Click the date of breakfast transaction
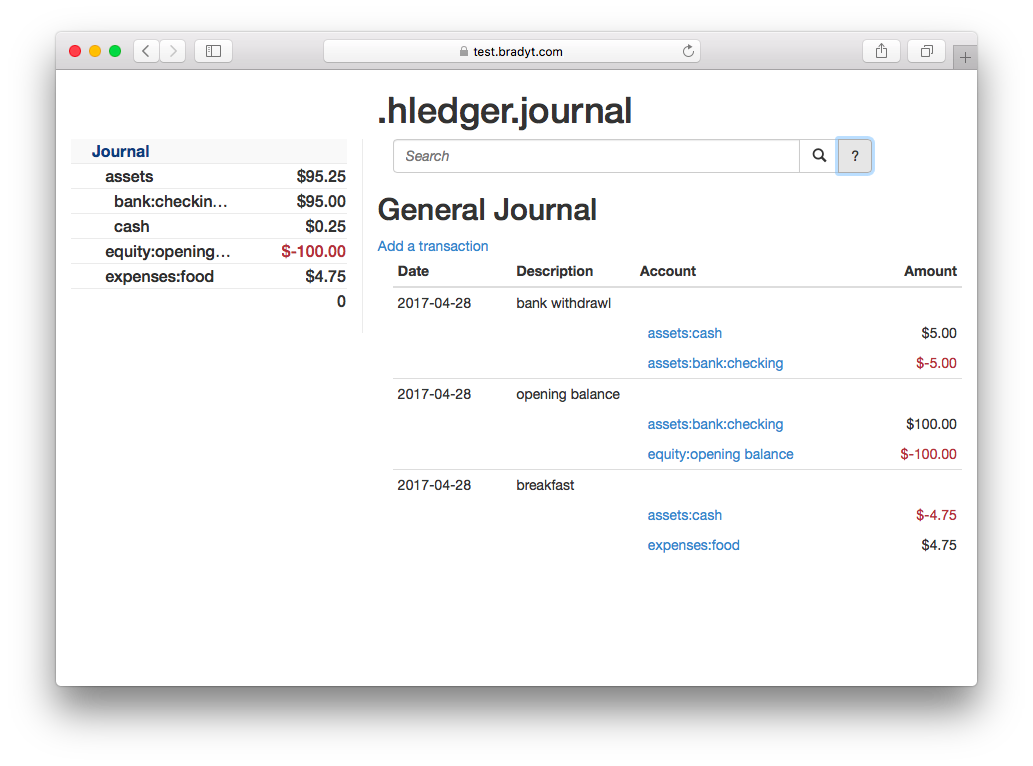Viewport: 1033px width, 766px height. pos(434,485)
